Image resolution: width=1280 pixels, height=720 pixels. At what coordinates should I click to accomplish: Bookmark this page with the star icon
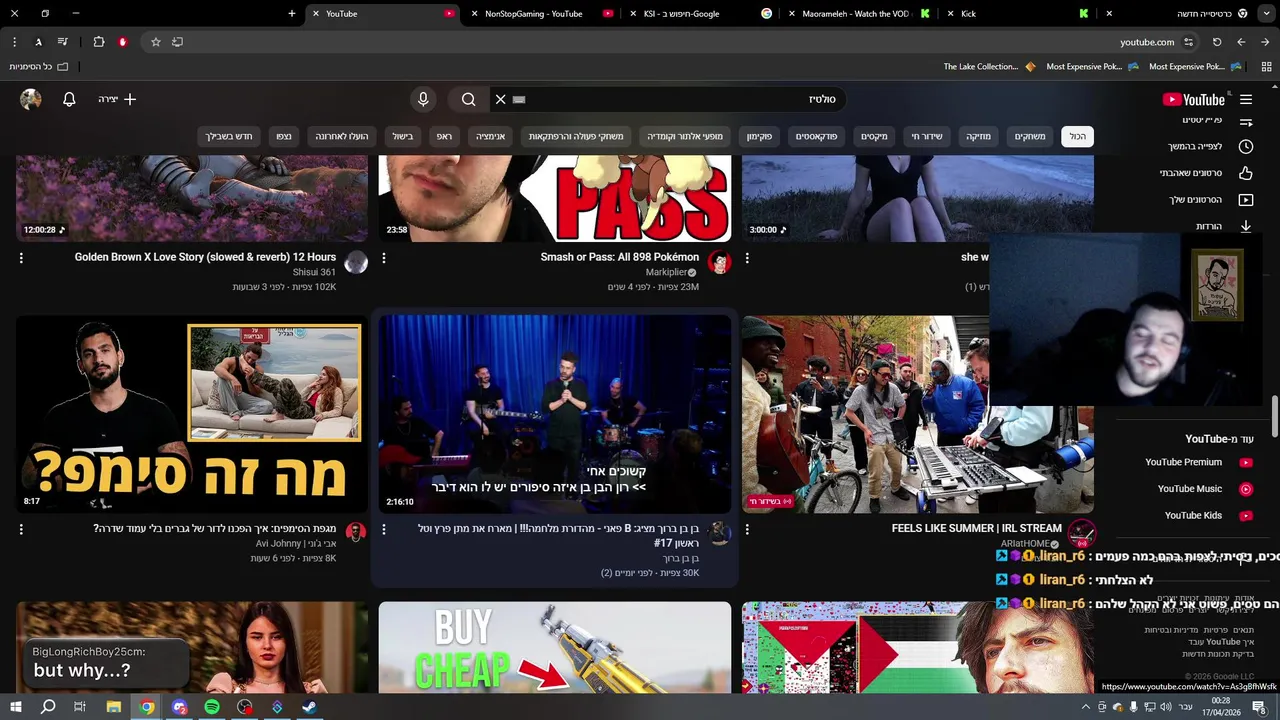pyautogui.click(x=156, y=42)
